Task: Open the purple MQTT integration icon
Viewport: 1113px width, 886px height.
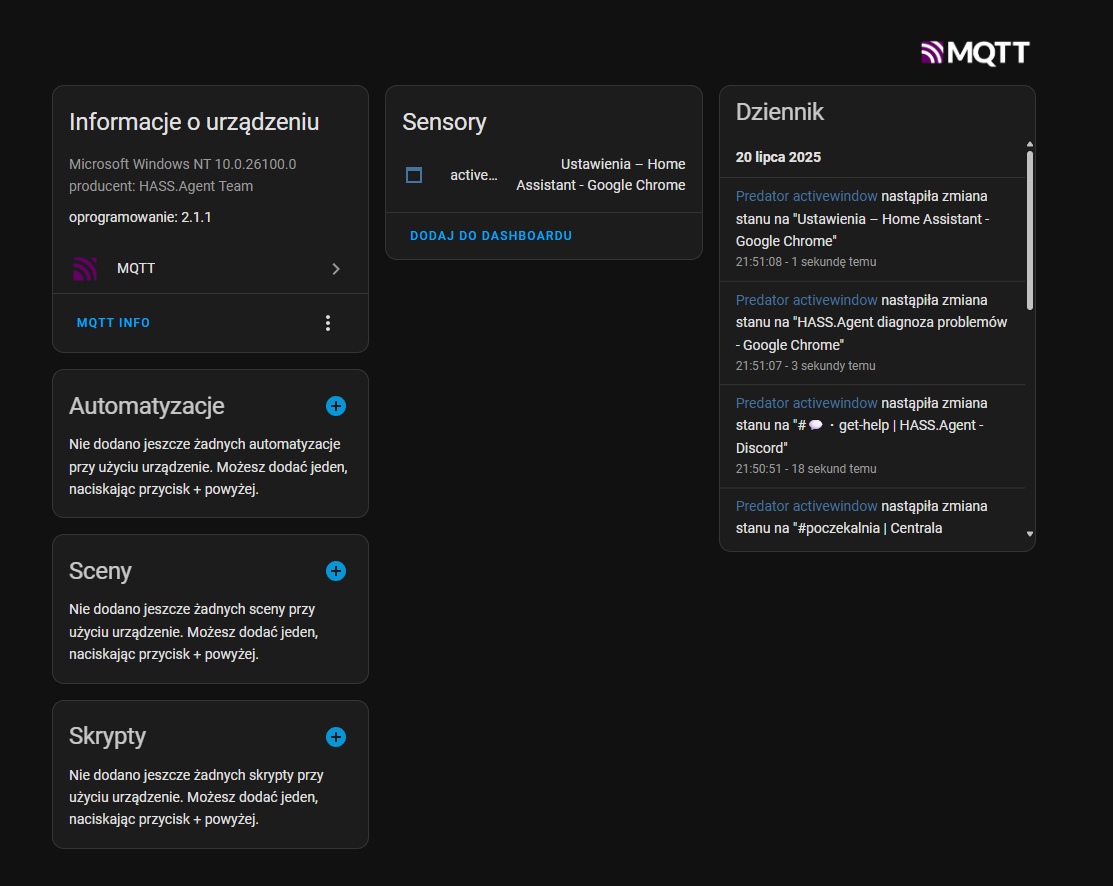Action: click(85, 268)
